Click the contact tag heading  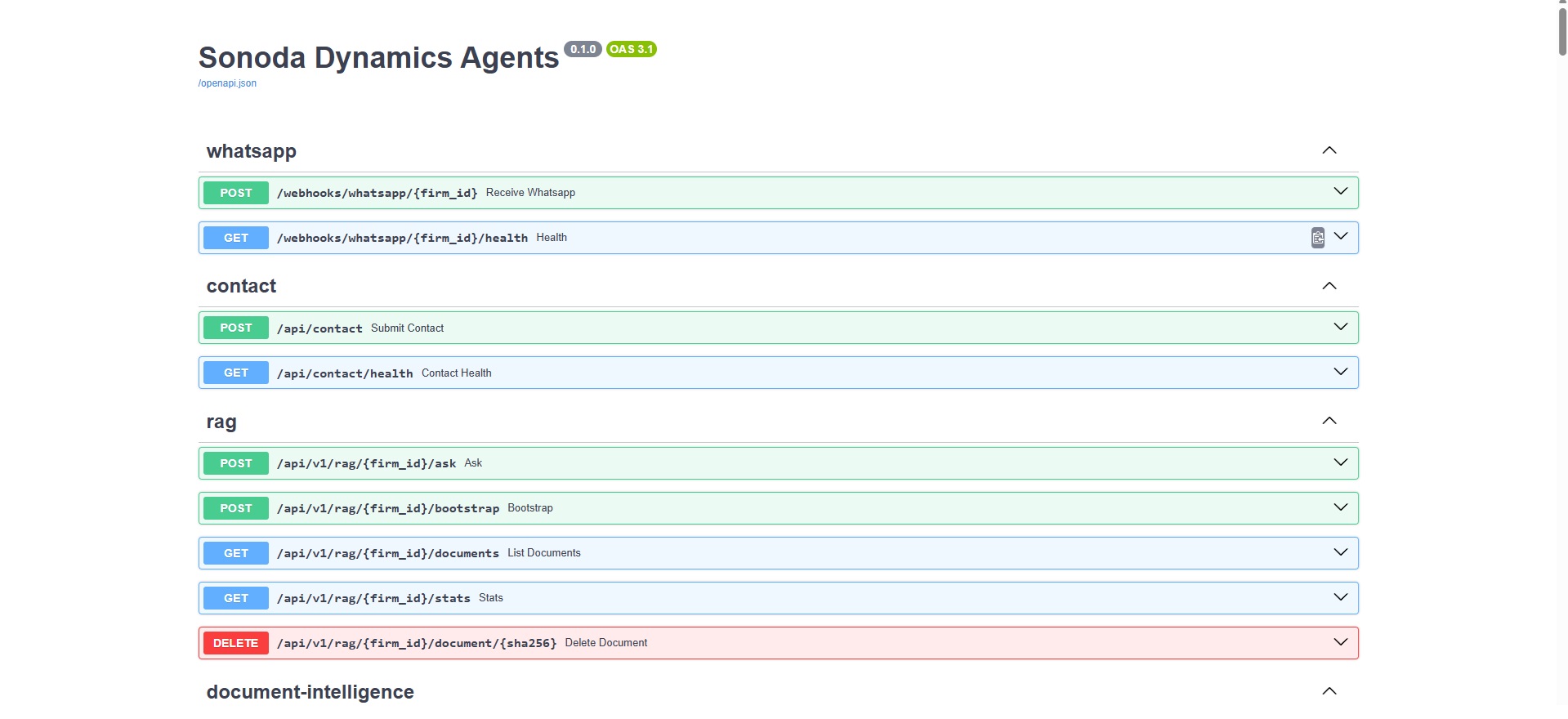[x=241, y=286]
